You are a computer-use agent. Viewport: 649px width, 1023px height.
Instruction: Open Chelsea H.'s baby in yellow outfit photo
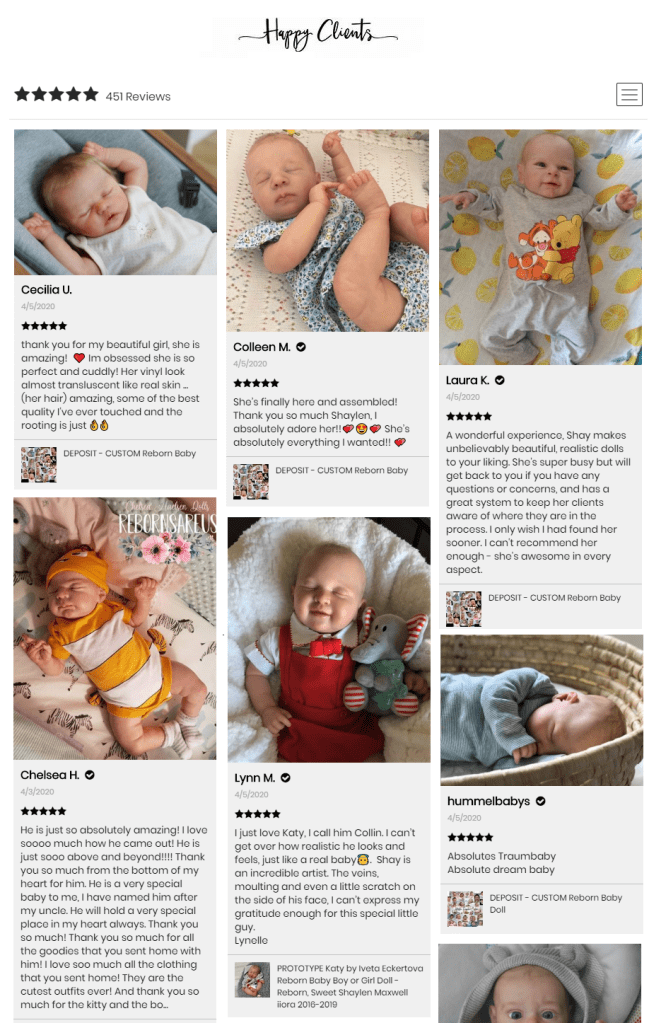pyautogui.click(x=115, y=629)
